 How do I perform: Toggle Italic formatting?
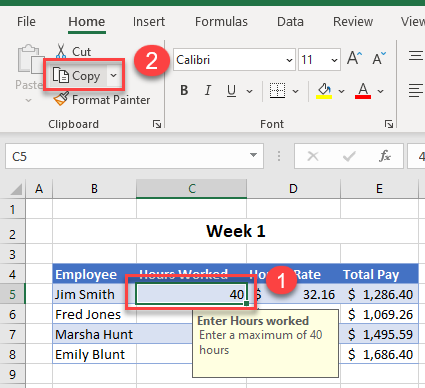tap(208, 90)
